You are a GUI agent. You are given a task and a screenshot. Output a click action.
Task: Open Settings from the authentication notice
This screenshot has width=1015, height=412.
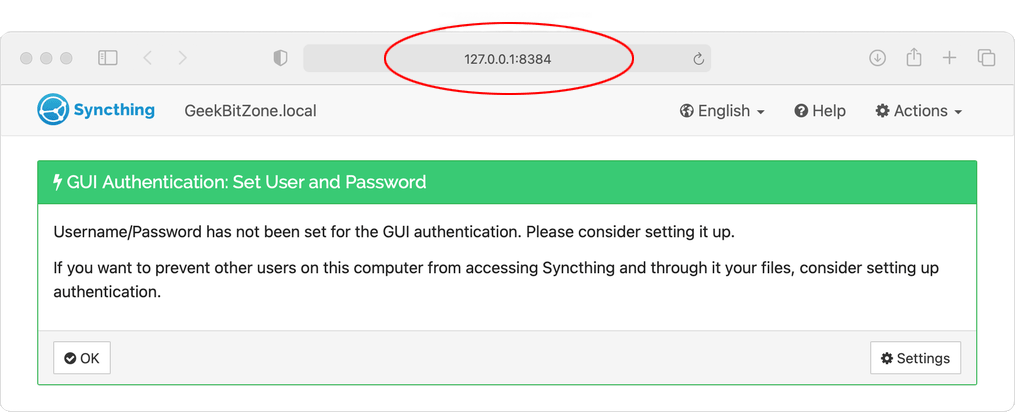(915, 358)
